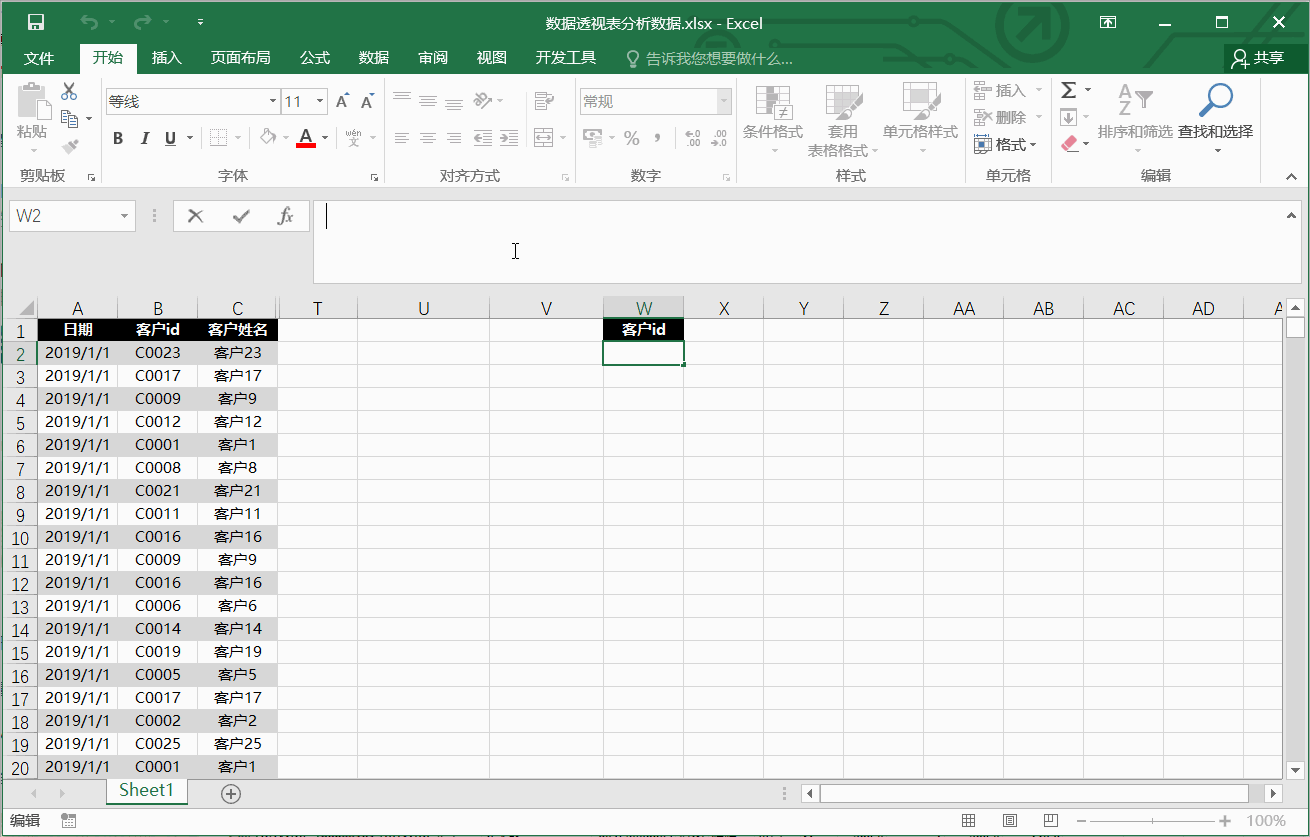Click the Save icon in the title bar
1310x837 pixels.
[35, 22]
